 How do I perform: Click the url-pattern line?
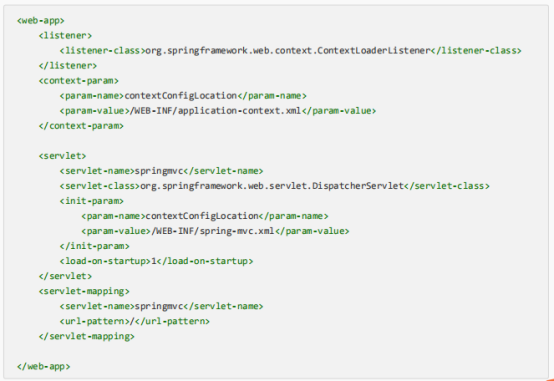coord(135,321)
